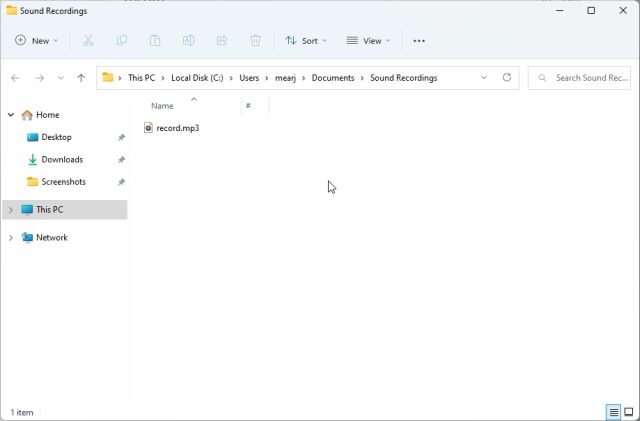Click the Share icon in toolbar
Viewport: 640px width, 421px height.
(222, 40)
